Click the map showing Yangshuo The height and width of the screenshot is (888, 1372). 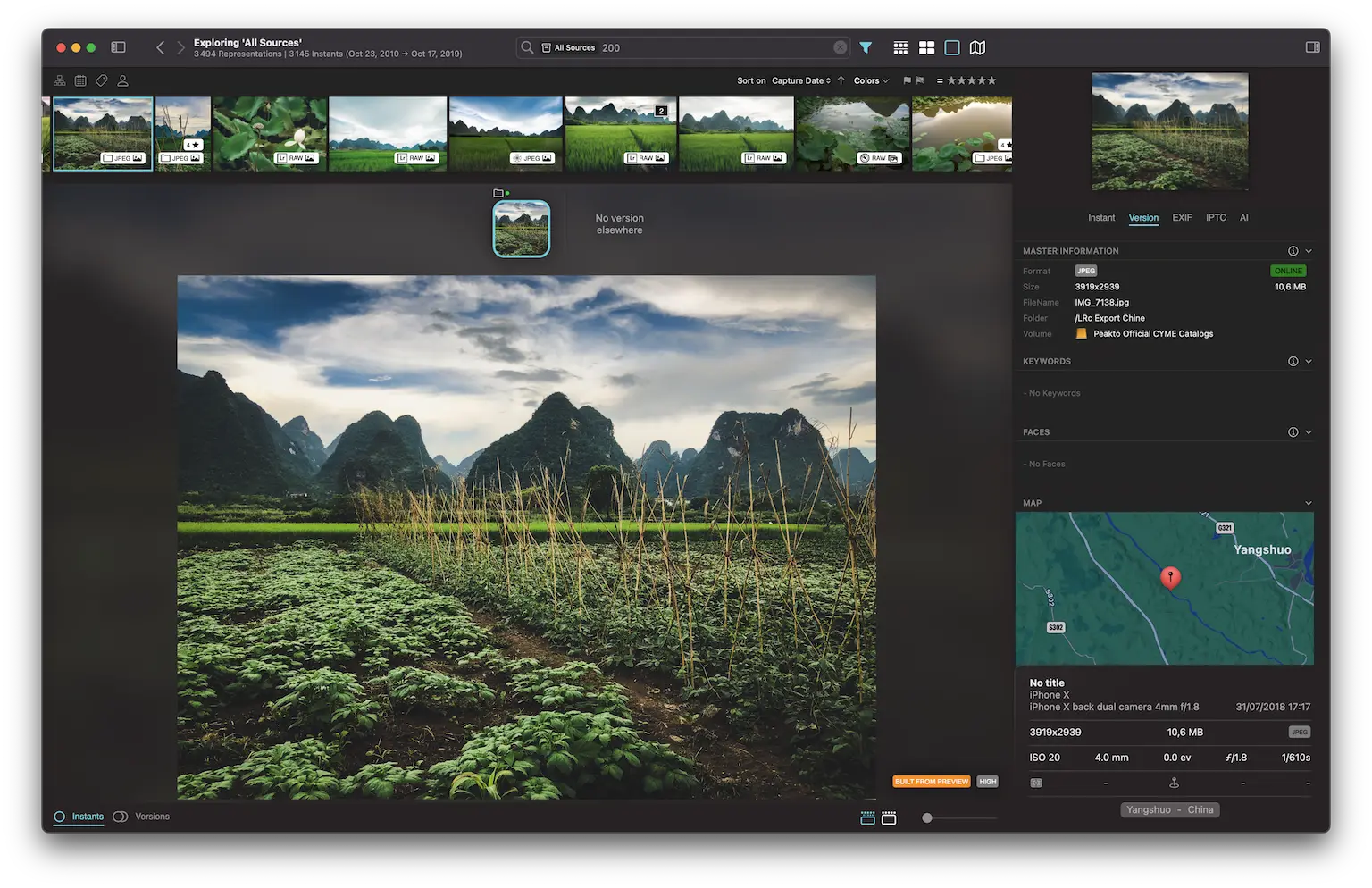point(1165,588)
